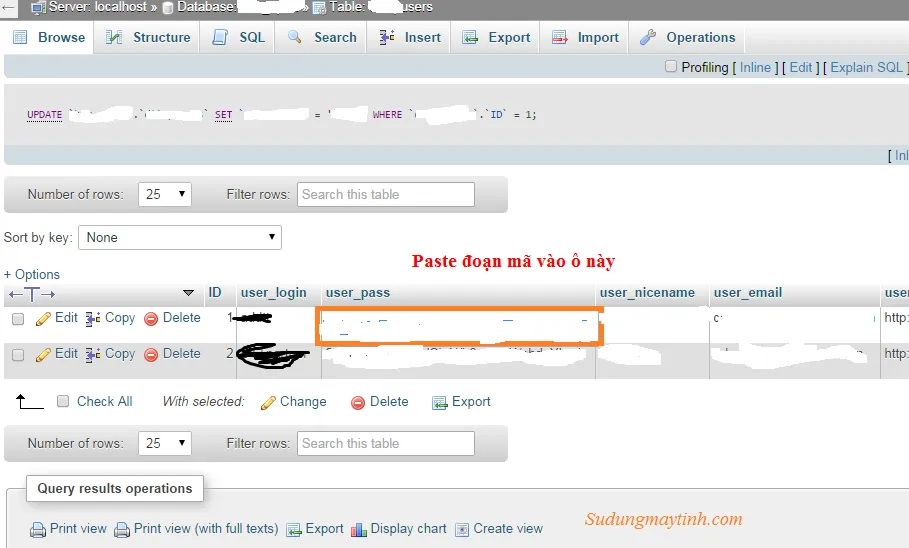Click the table icon in breadcrumb
Viewport: 909px width, 548px height.
[x=319, y=8]
